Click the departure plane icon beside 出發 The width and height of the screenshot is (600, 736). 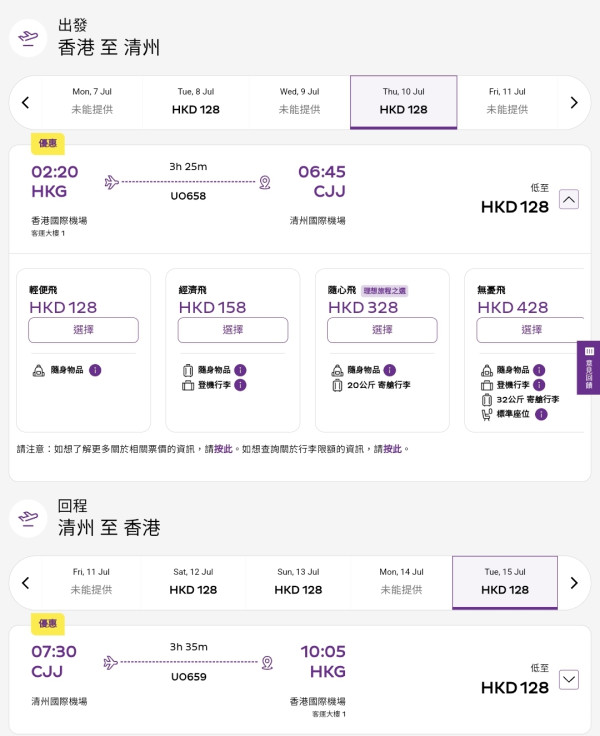point(28,38)
